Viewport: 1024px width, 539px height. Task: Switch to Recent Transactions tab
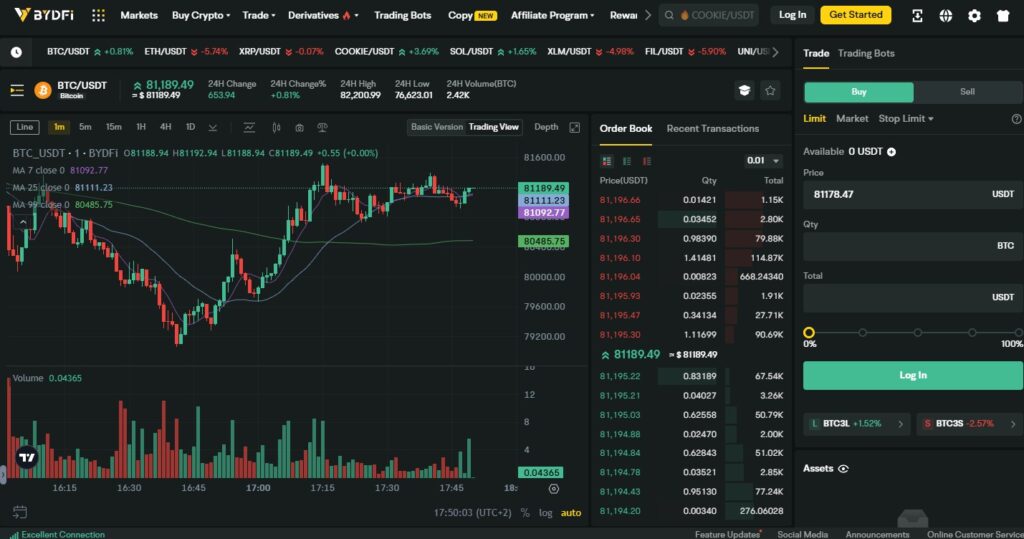click(712, 129)
